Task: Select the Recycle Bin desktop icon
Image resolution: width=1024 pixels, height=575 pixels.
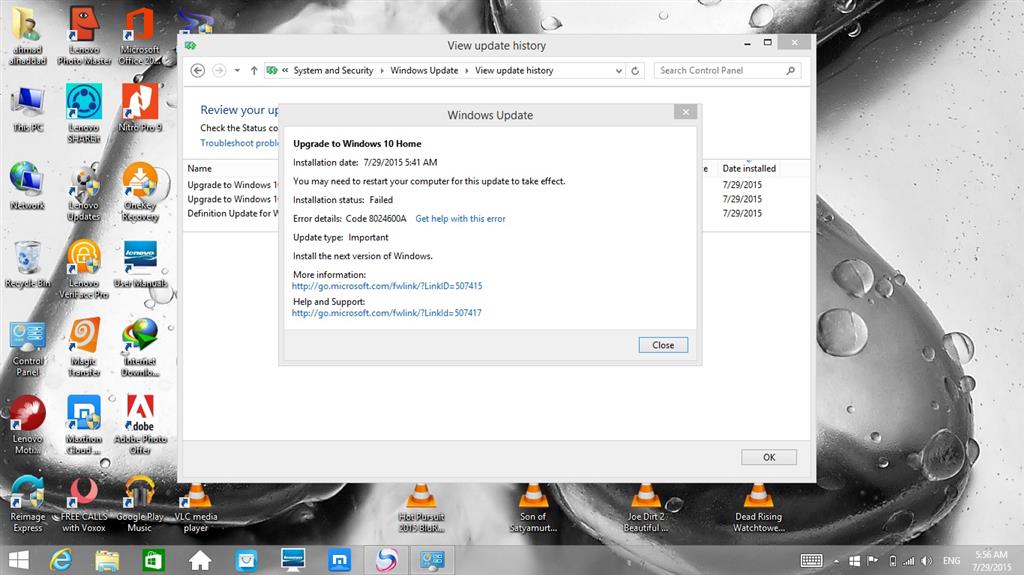Action: pos(27,265)
